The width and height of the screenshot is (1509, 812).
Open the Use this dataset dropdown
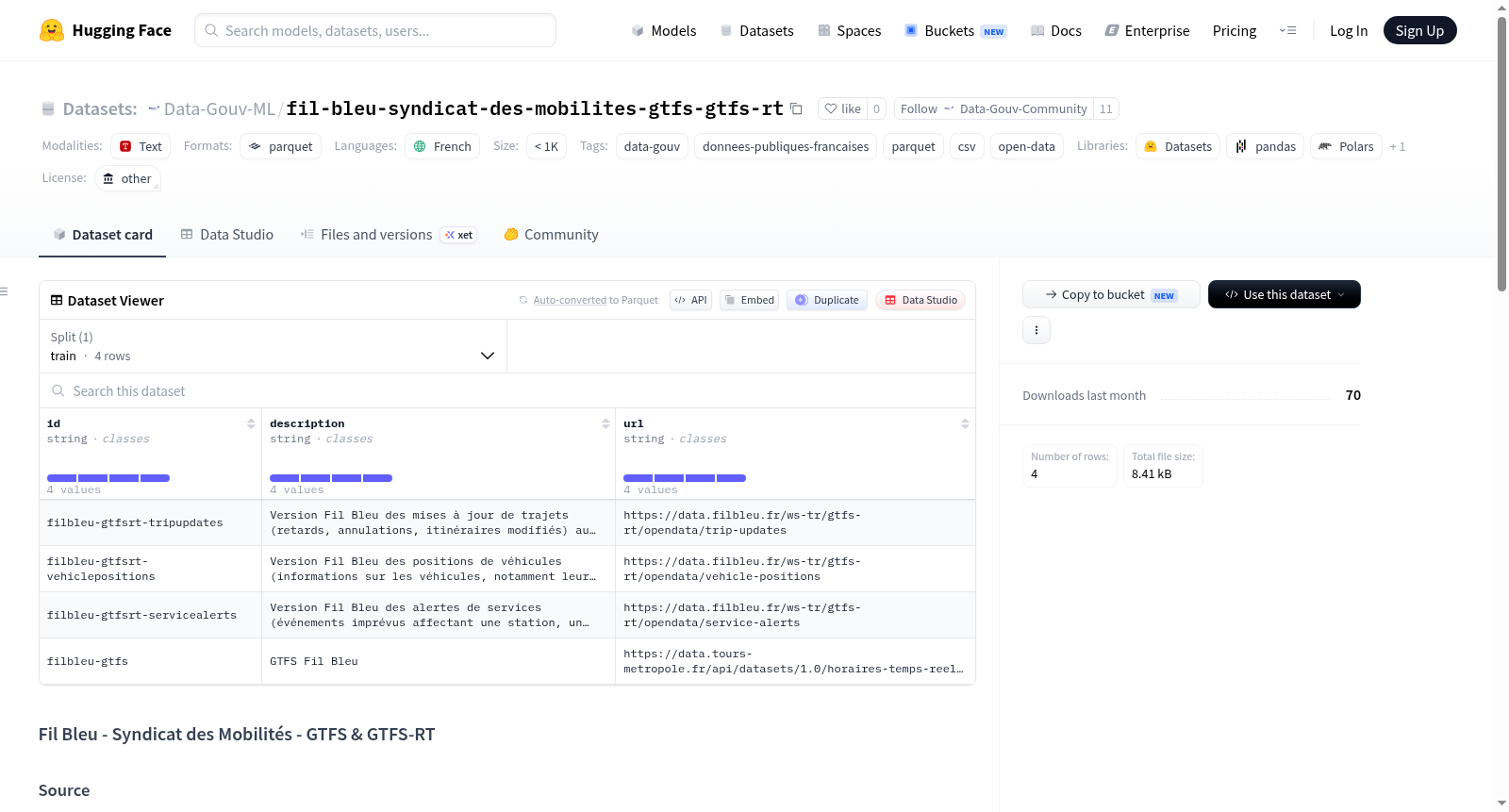click(1285, 294)
